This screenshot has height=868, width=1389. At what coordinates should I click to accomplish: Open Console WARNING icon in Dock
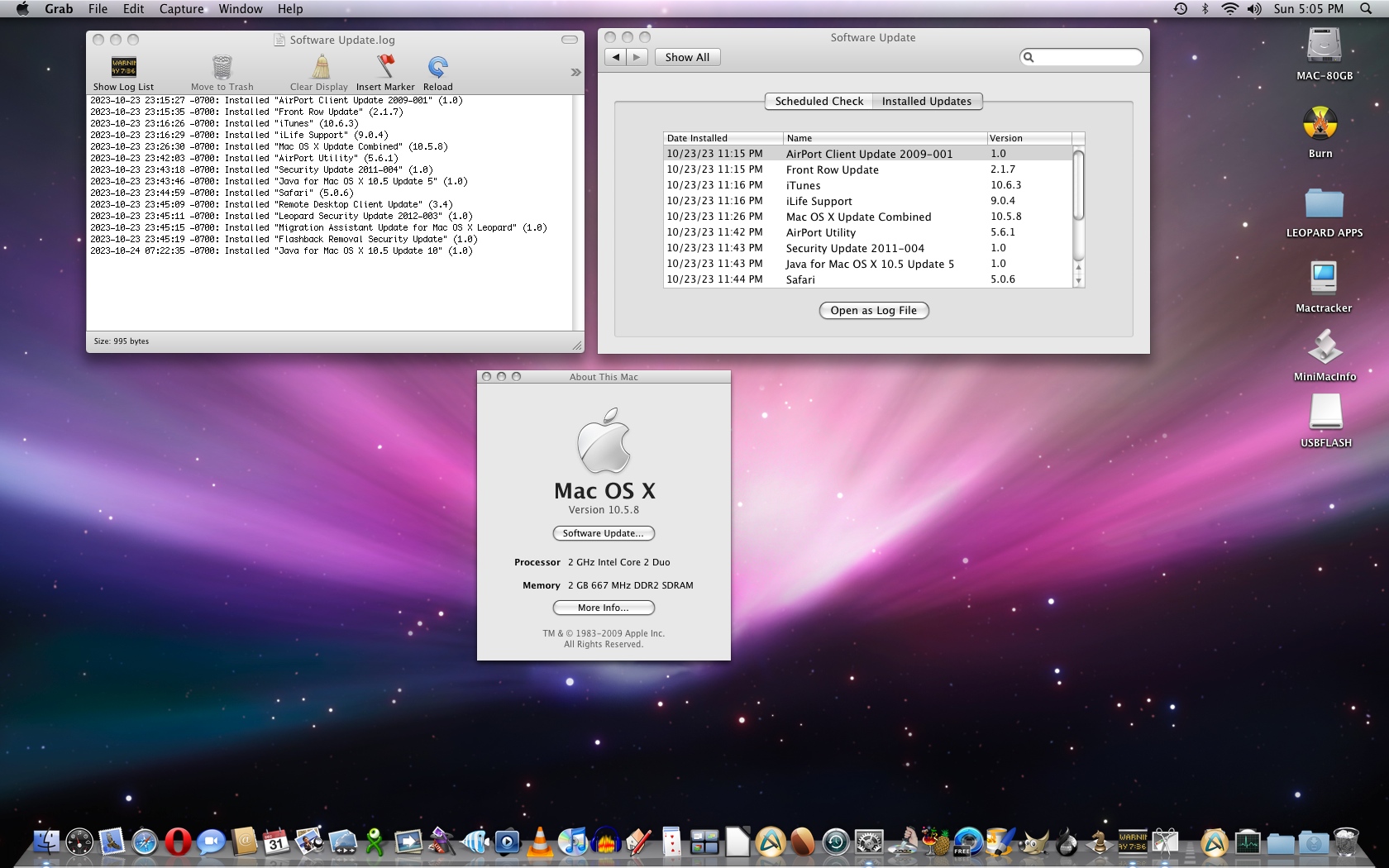(x=1133, y=842)
